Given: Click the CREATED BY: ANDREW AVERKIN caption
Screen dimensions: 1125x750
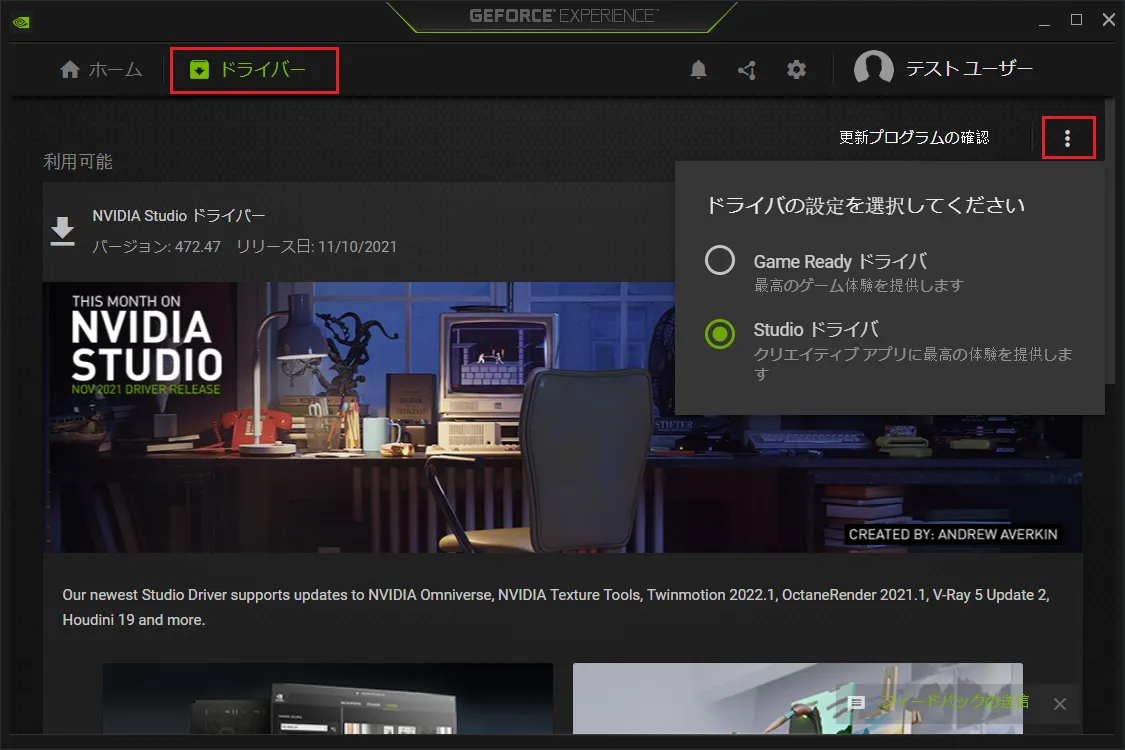Looking at the screenshot, I should click(953, 534).
